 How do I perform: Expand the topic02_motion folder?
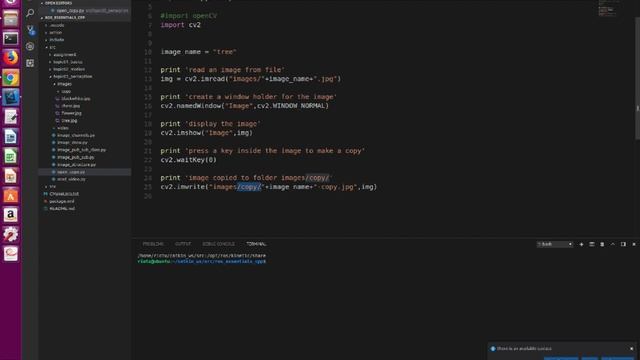point(69,69)
